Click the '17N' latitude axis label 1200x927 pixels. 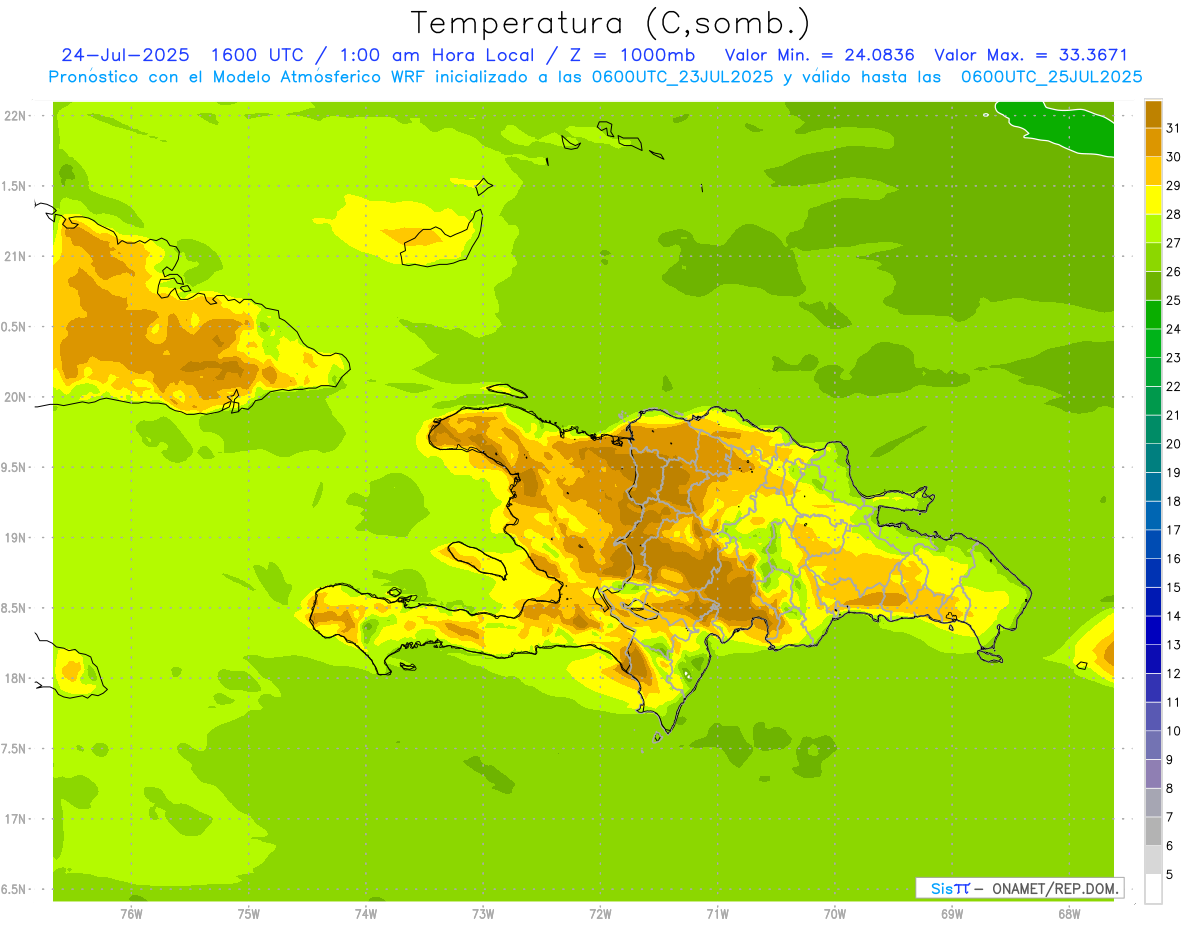[x=15, y=819]
